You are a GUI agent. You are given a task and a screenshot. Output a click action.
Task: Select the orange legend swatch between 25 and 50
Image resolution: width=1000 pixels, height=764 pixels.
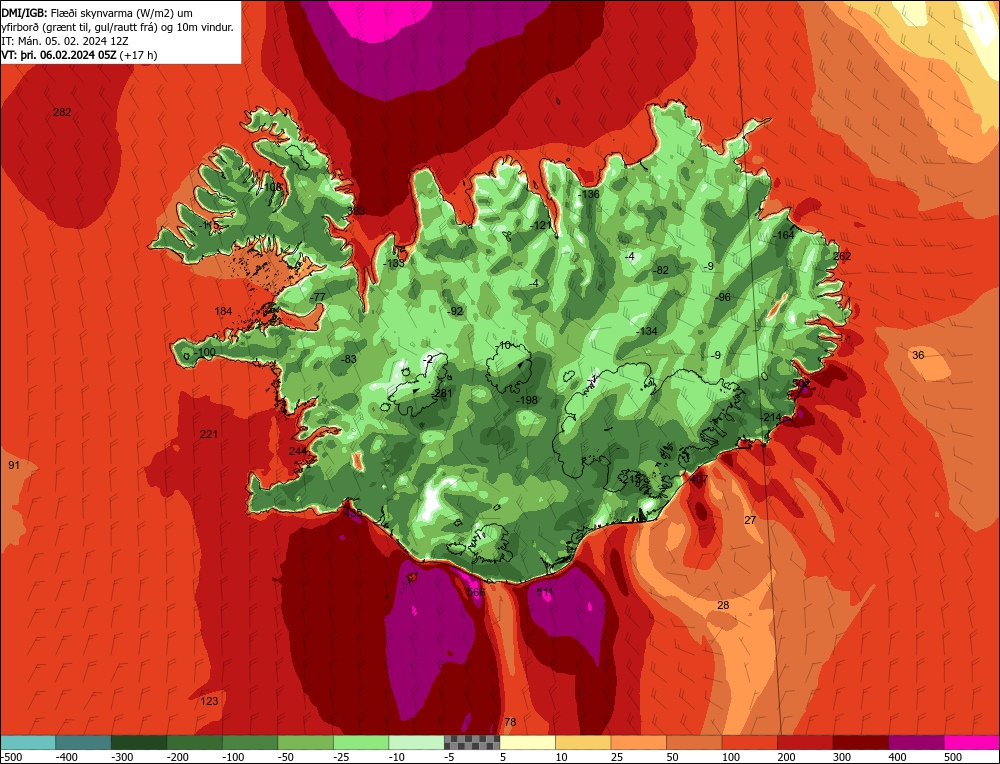[638, 742]
